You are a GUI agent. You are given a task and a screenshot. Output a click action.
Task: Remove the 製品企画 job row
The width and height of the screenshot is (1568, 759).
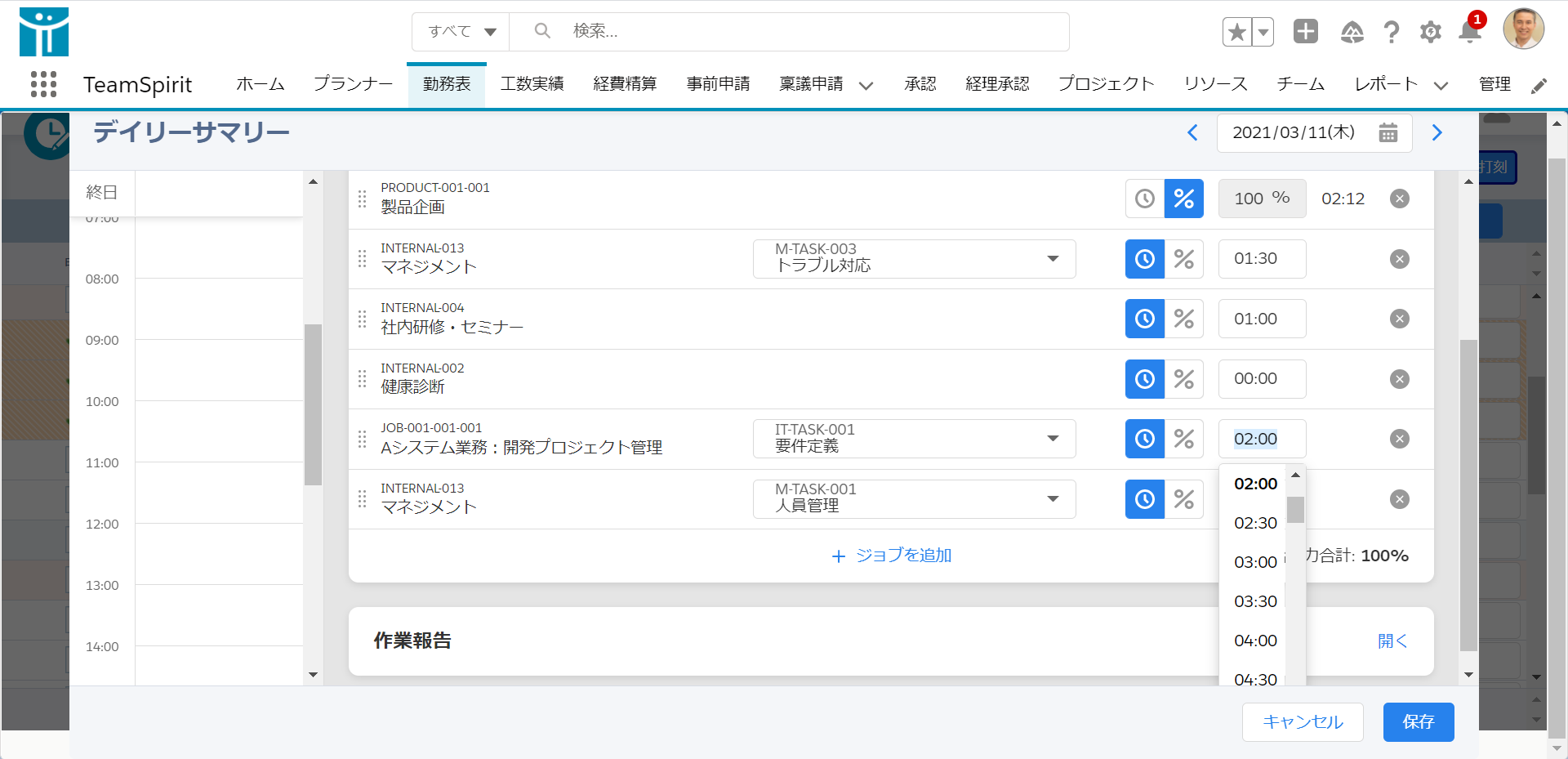pos(1400,199)
